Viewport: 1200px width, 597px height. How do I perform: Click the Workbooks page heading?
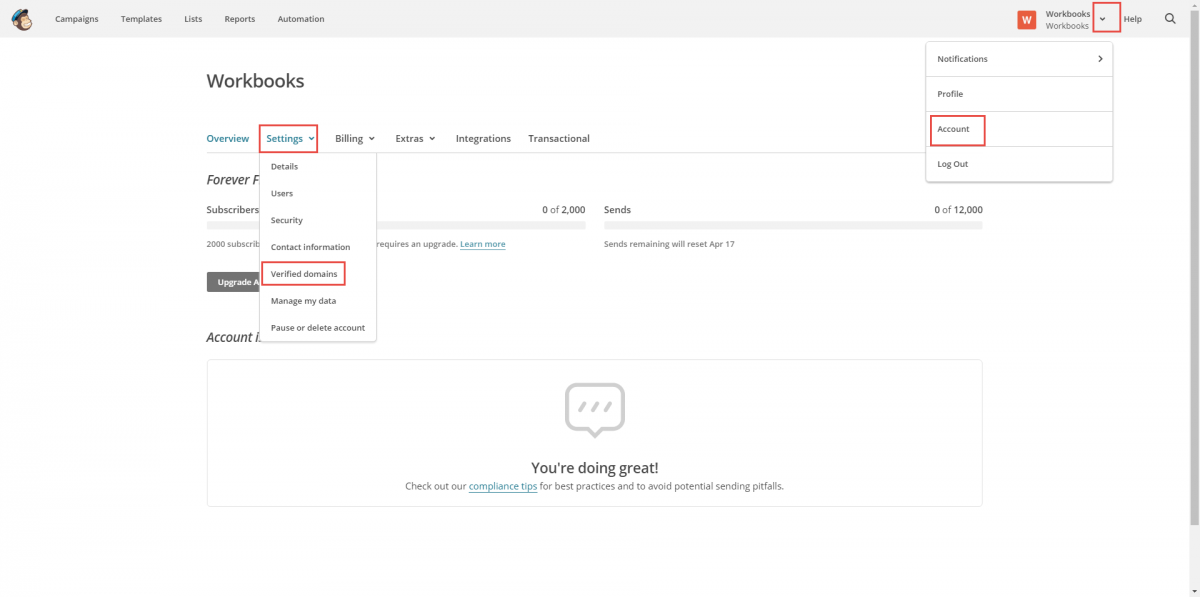(255, 81)
